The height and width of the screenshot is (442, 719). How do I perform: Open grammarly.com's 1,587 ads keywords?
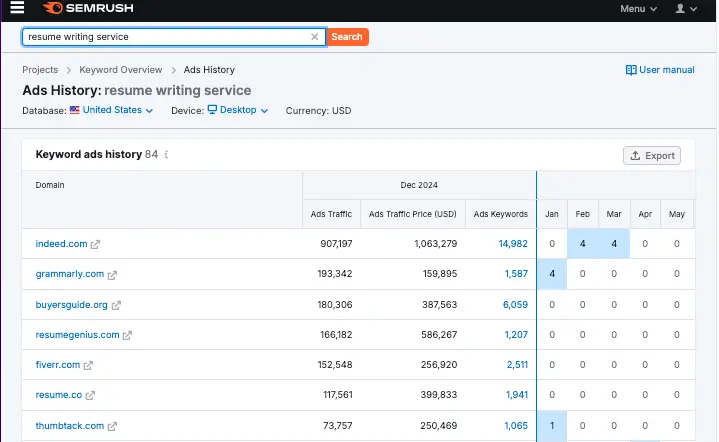516,274
